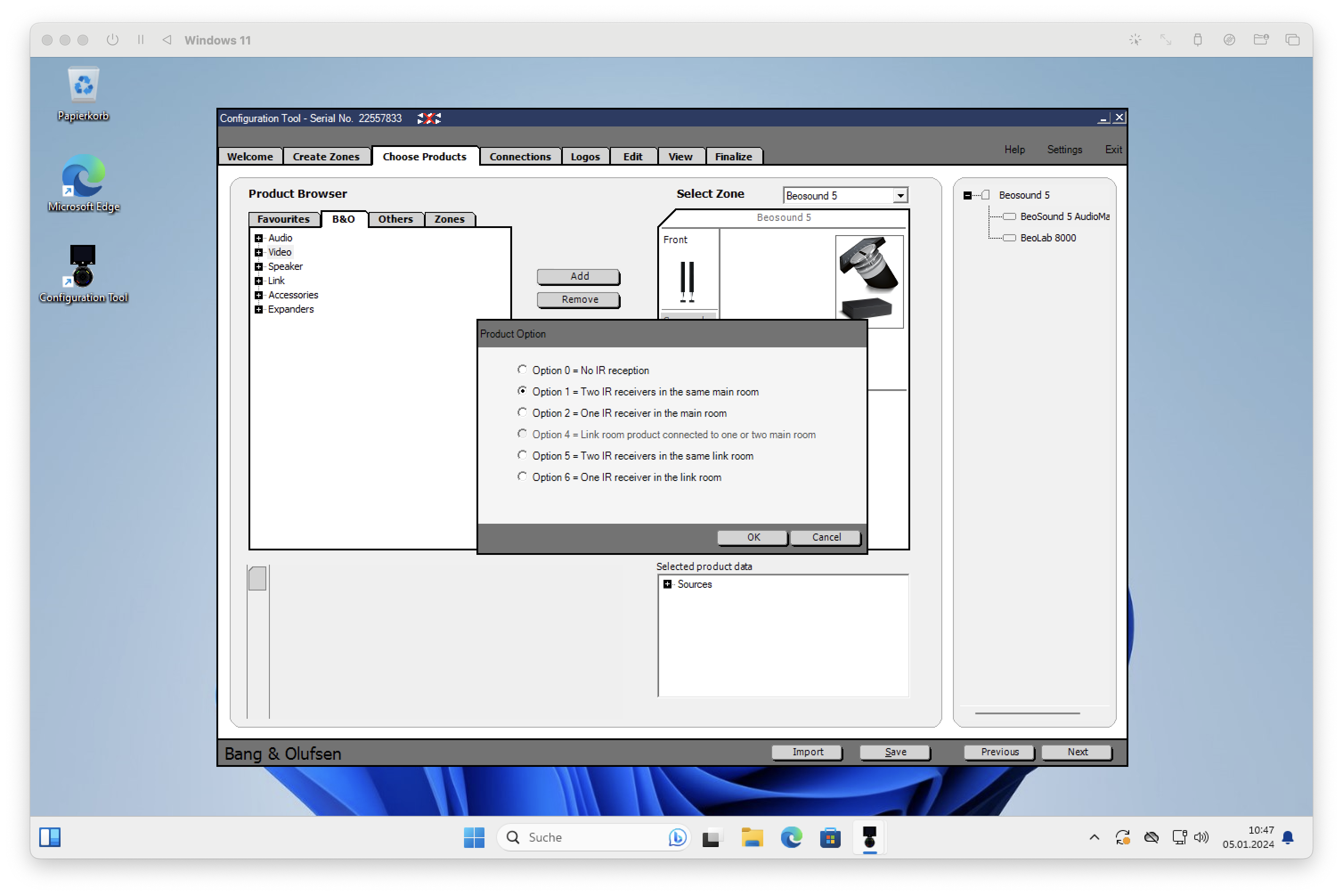This screenshot has height=896, width=1343.
Task: Open Microsoft Edge from taskbar
Action: tap(791, 837)
